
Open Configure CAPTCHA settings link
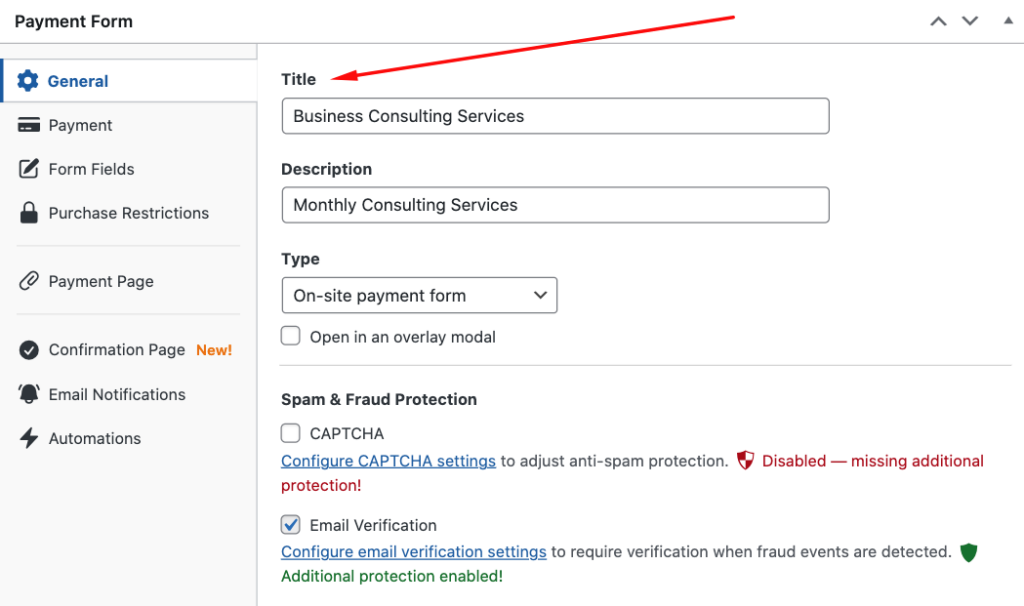point(388,461)
